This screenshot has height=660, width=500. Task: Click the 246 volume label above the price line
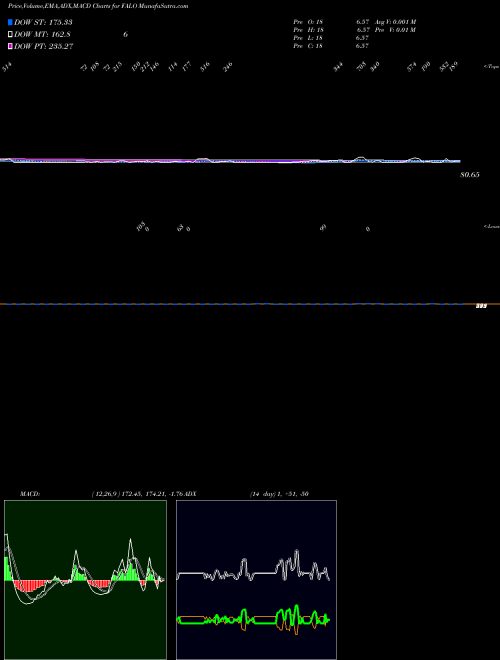click(228, 67)
